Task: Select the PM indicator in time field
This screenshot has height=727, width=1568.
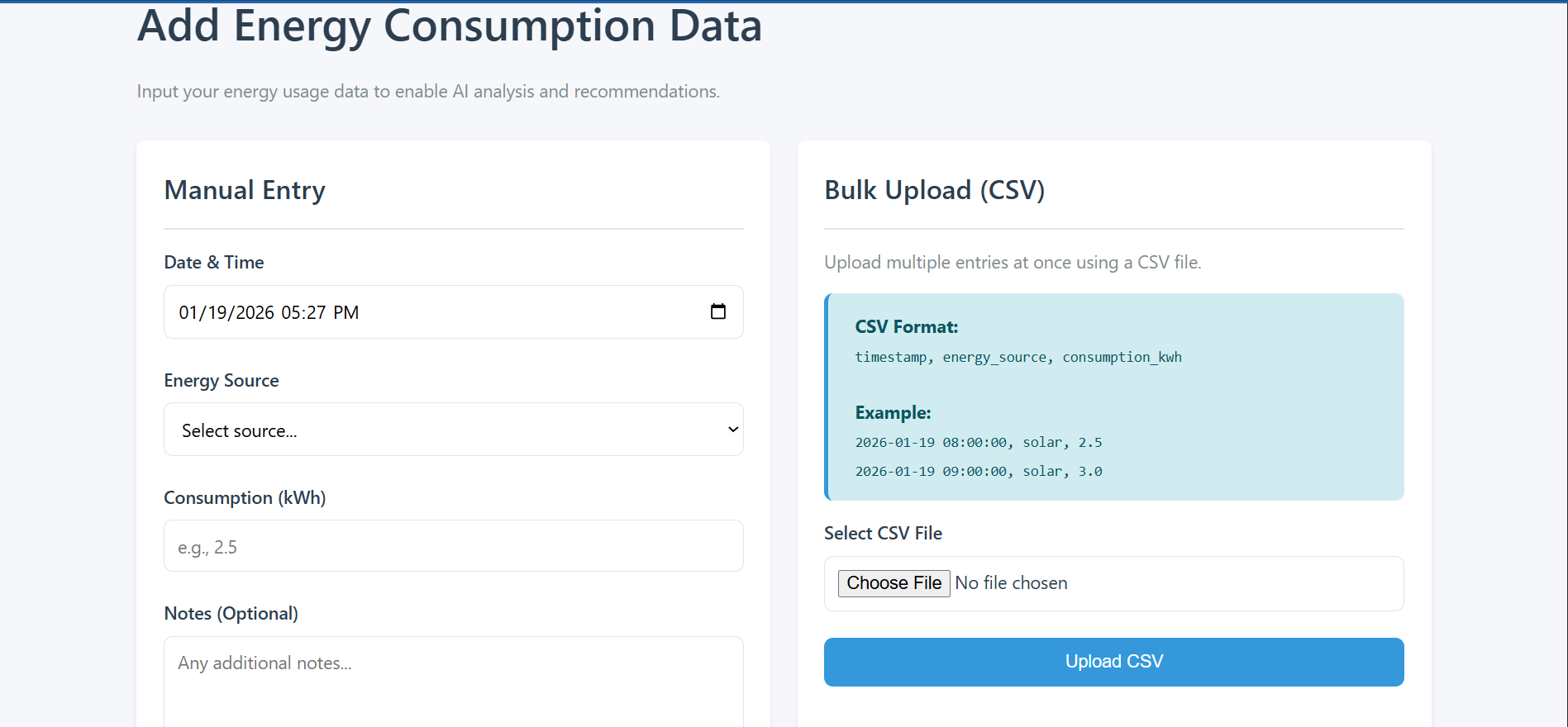Action: coord(346,313)
